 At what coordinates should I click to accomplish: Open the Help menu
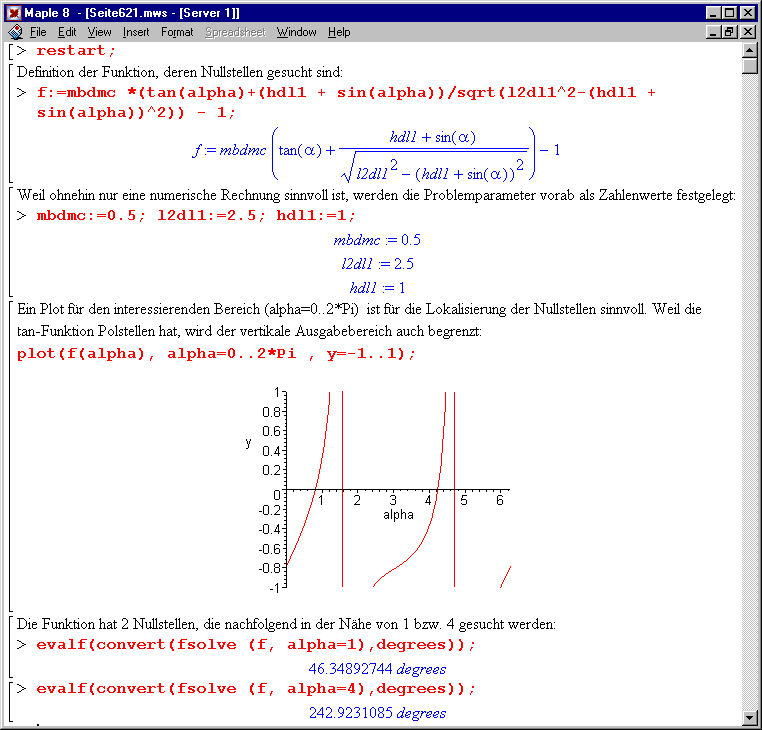[339, 32]
